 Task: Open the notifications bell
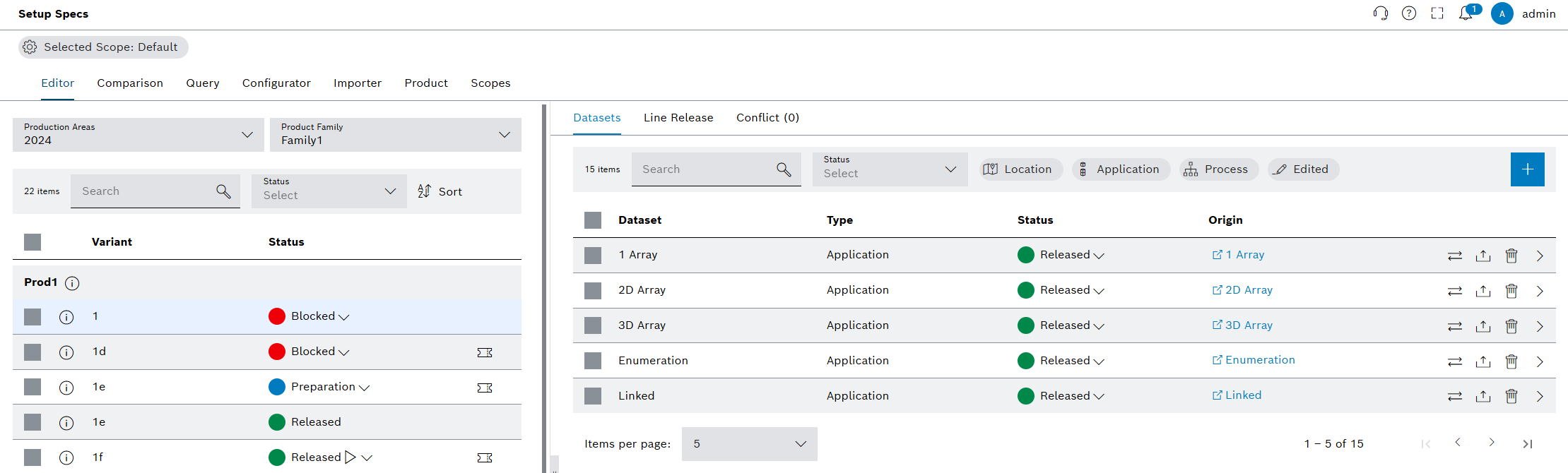(1466, 13)
